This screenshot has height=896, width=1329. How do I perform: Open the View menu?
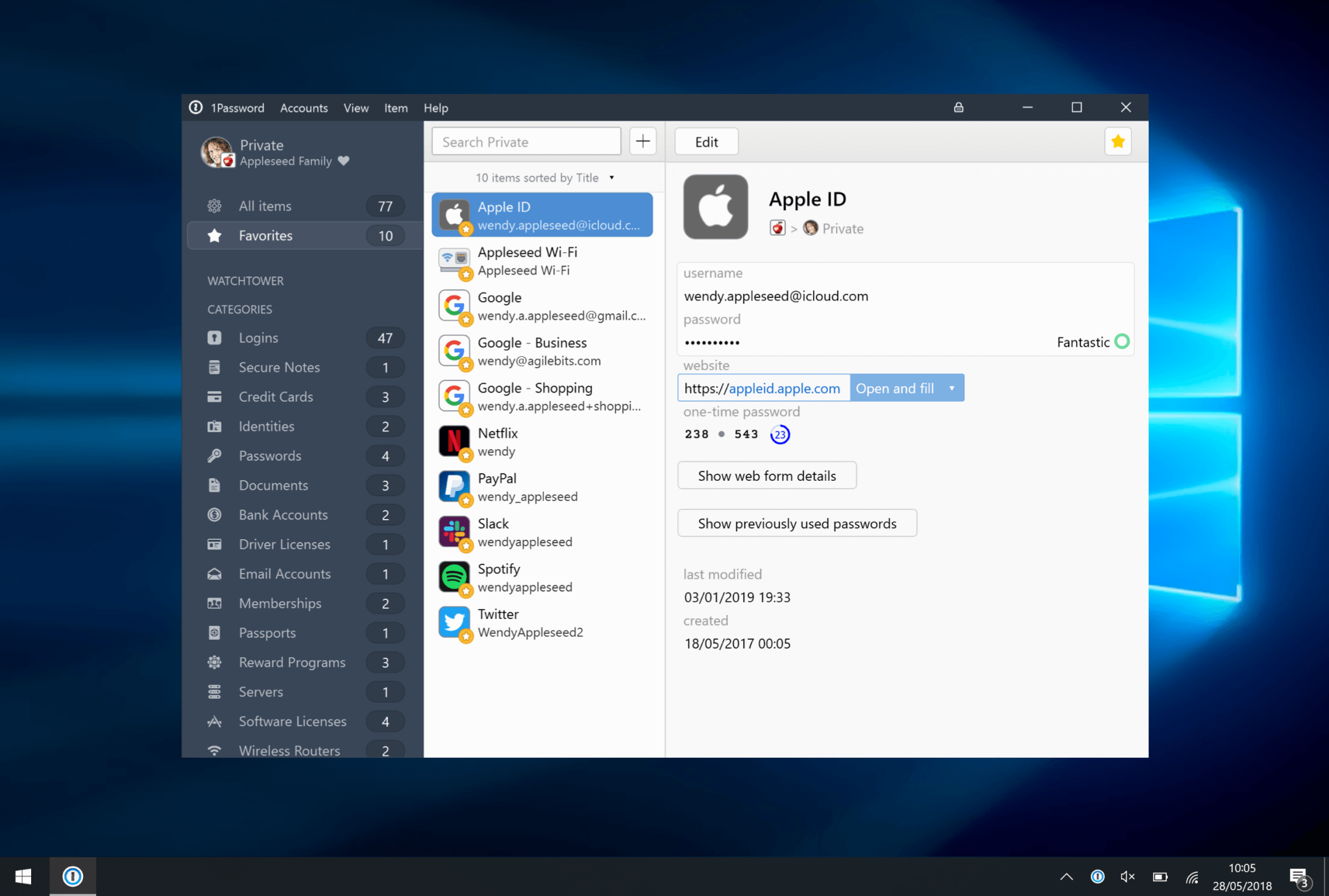[x=356, y=108]
